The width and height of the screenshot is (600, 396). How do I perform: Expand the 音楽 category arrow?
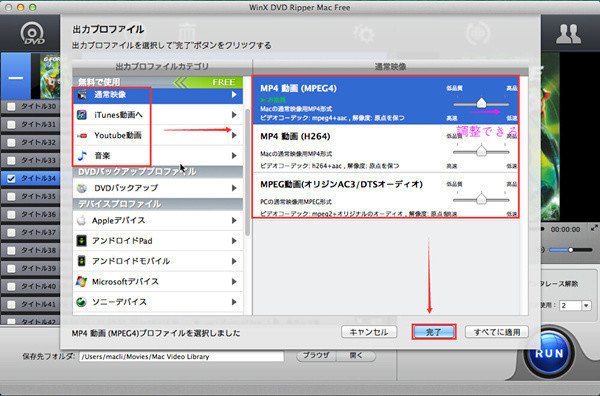tap(234, 156)
